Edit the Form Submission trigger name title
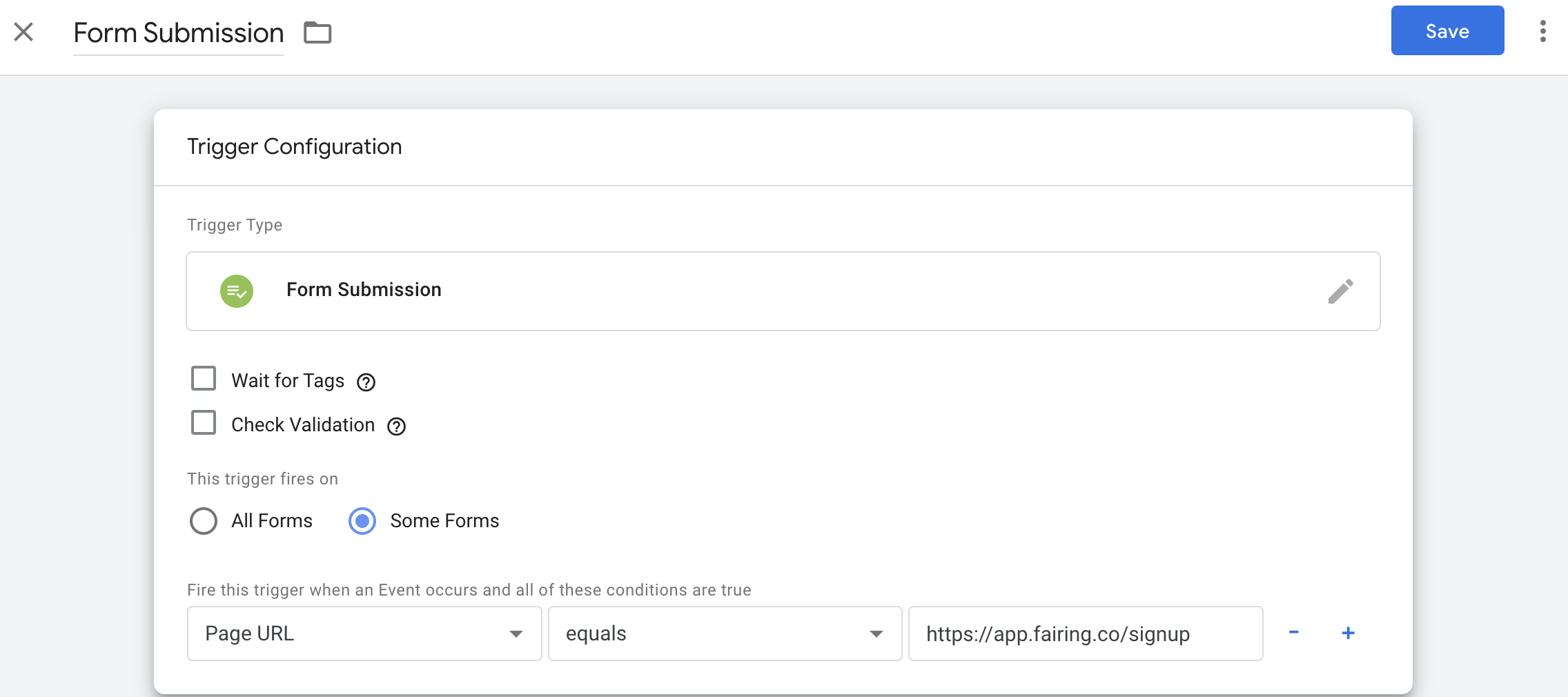This screenshot has height=697, width=1568. [x=179, y=33]
